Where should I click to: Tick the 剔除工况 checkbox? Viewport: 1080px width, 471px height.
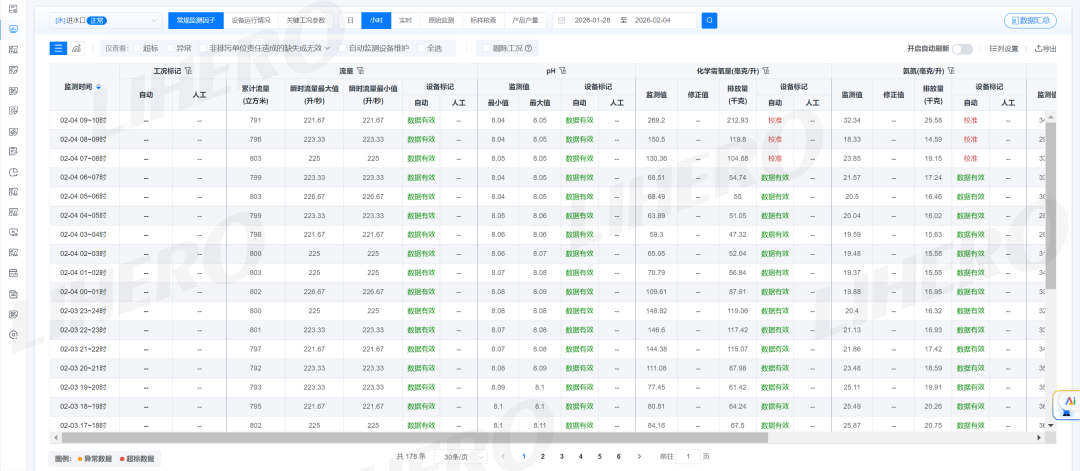(486, 48)
